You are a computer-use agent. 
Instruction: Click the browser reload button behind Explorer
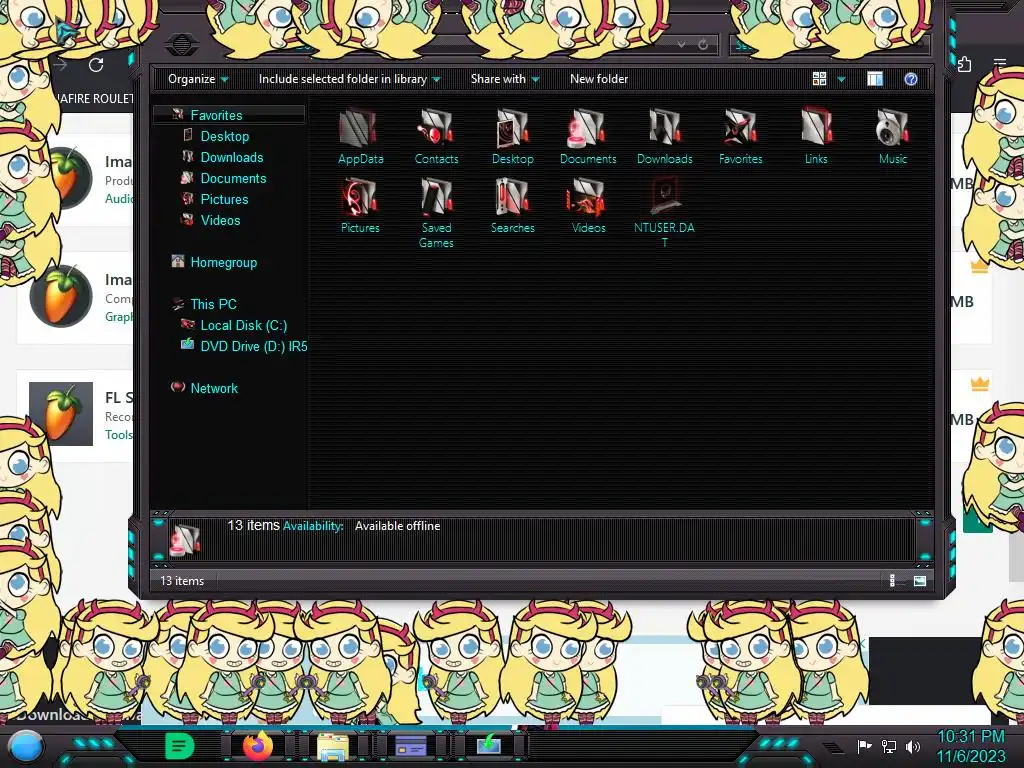tap(96, 65)
